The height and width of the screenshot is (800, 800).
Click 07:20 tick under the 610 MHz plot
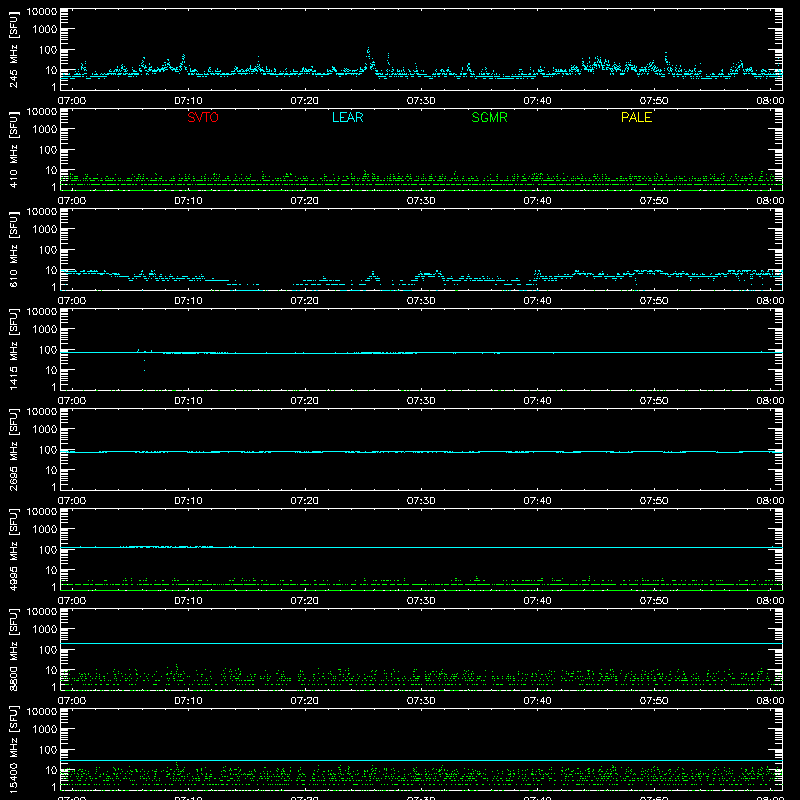point(305,301)
